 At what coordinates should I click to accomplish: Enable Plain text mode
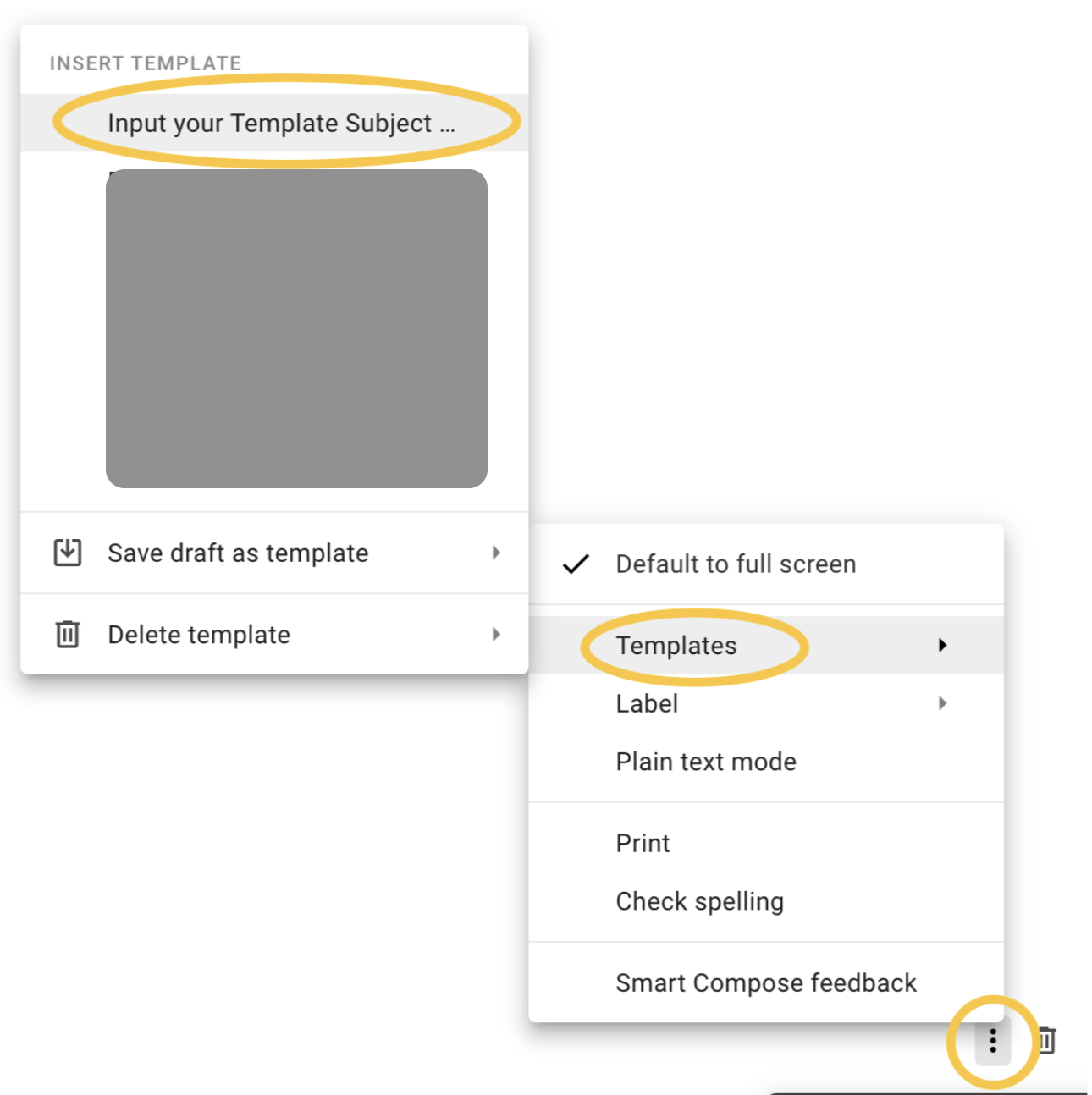[705, 761]
